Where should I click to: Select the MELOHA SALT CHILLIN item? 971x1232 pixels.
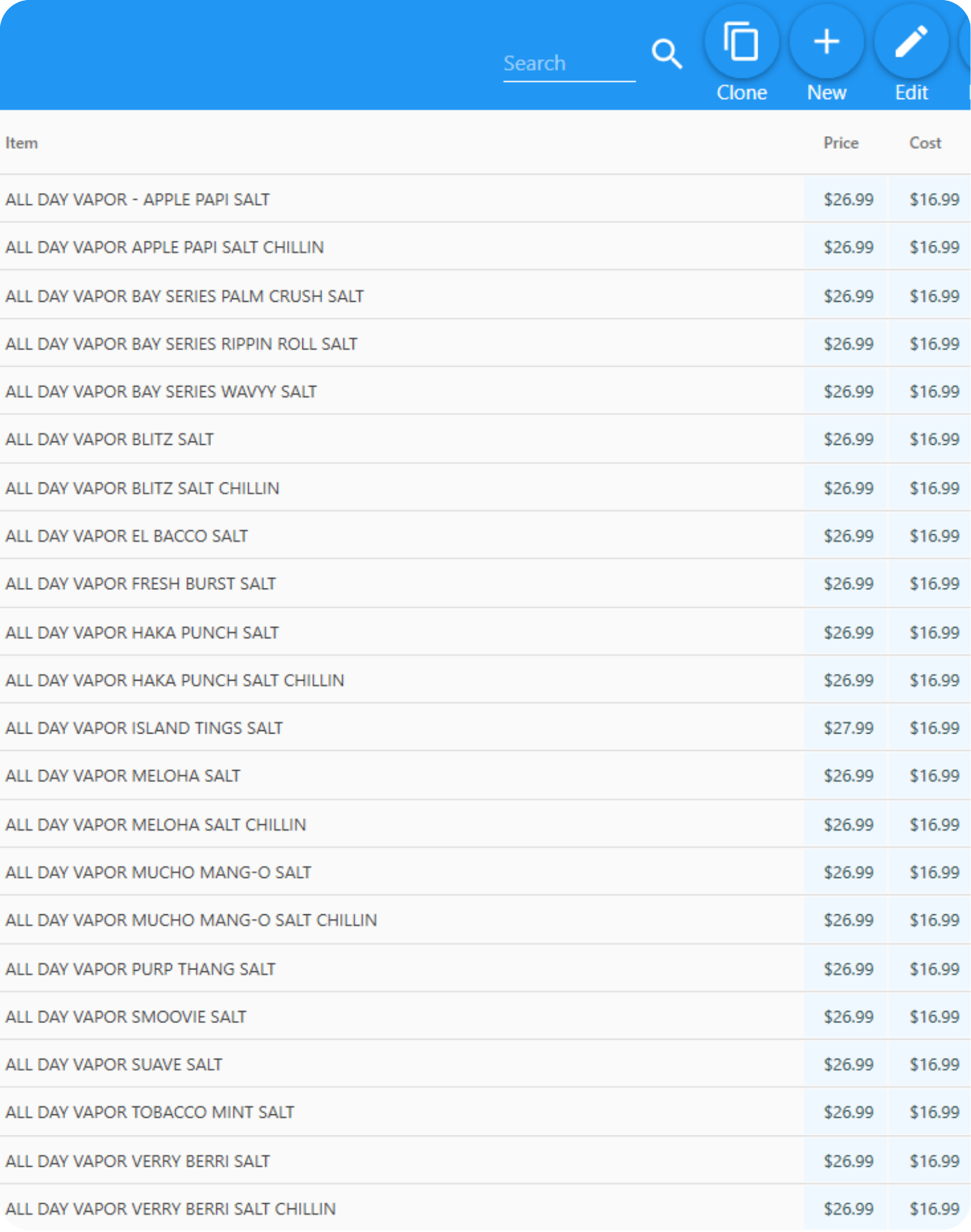(155, 824)
